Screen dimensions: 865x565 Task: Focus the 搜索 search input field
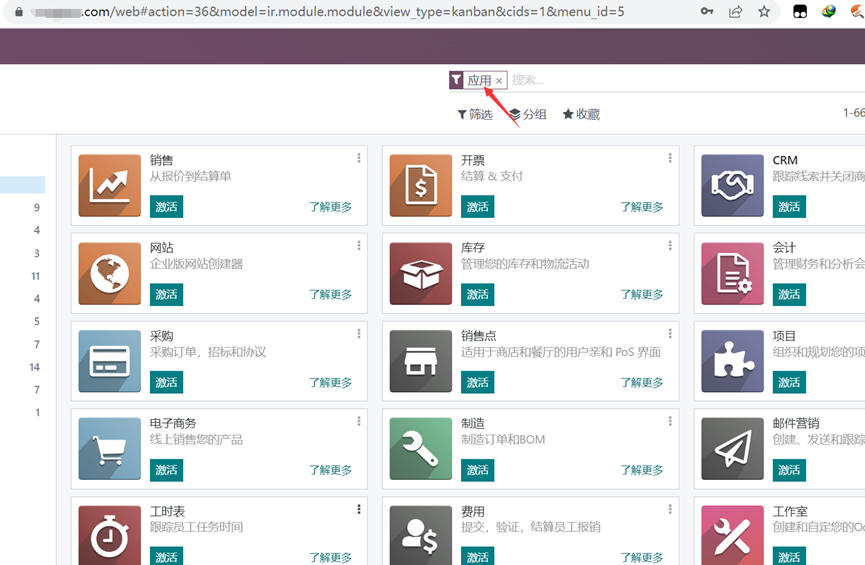click(687, 81)
